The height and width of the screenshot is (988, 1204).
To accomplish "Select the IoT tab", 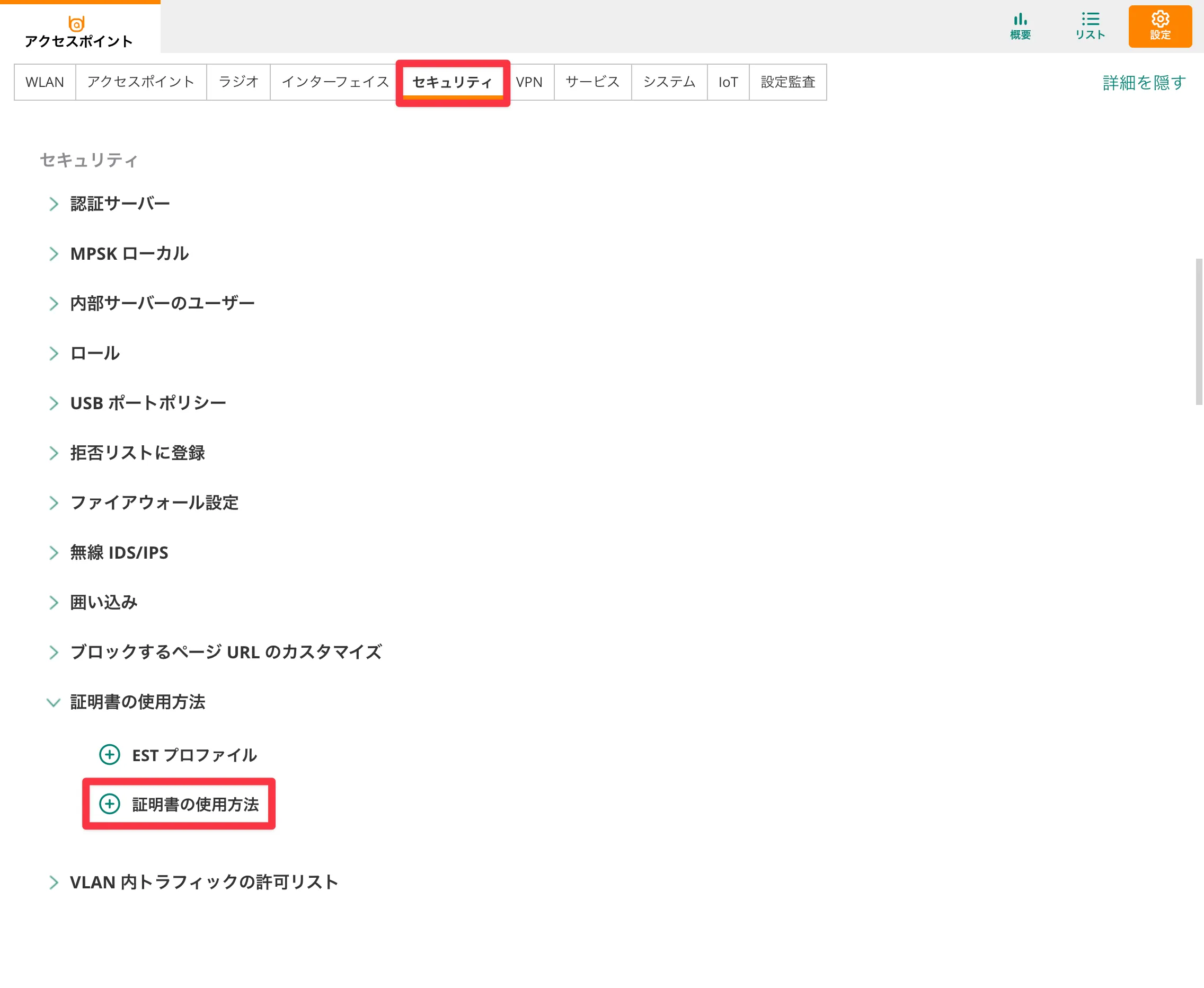I will pyautogui.click(x=728, y=82).
